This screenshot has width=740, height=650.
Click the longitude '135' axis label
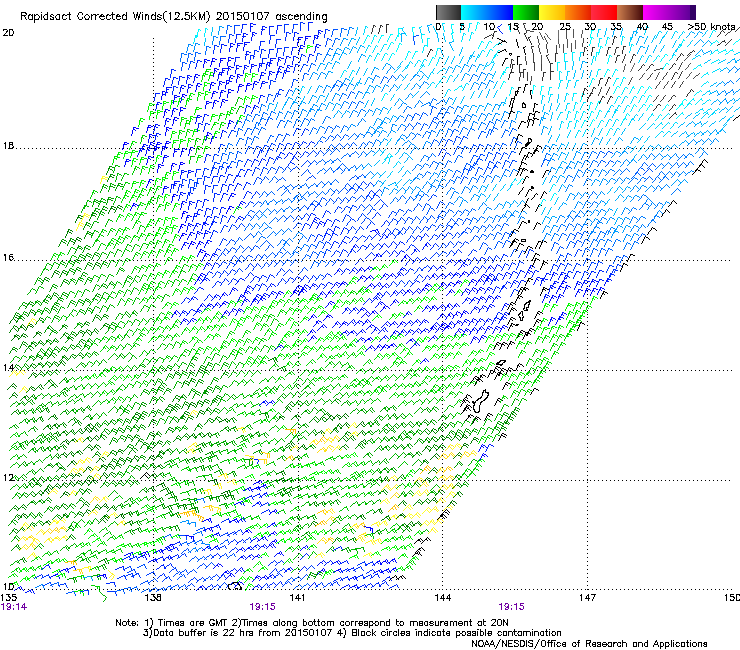coord(9,598)
